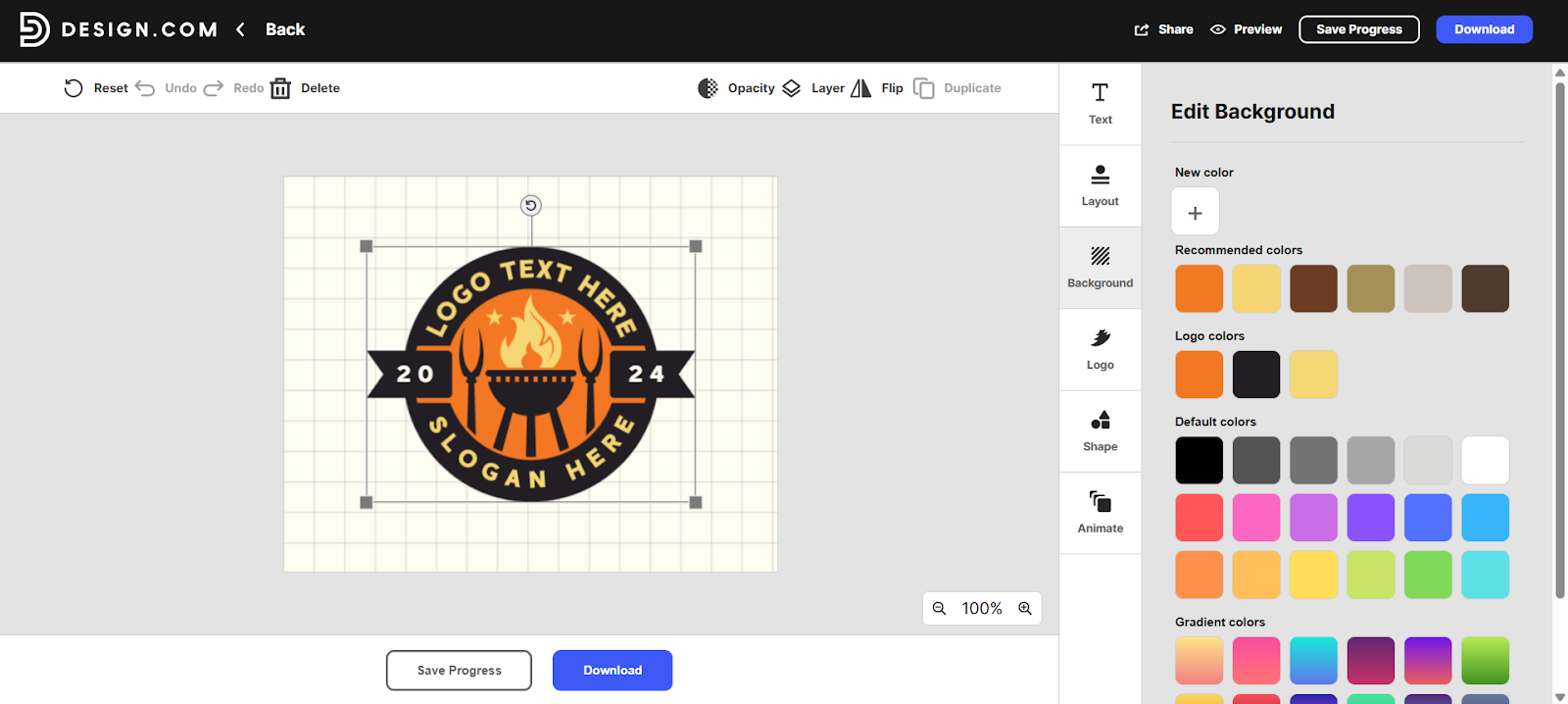Go Back using the chevron arrow

tap(241, 29)
